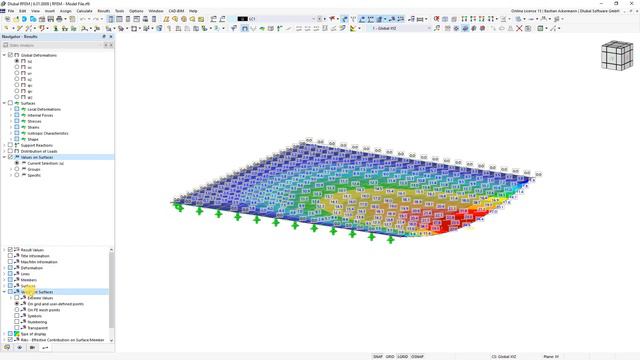Expand the Local Deformations node
Image resolution: width=640 pixels, height=360 pixels.
coord(11,109)
